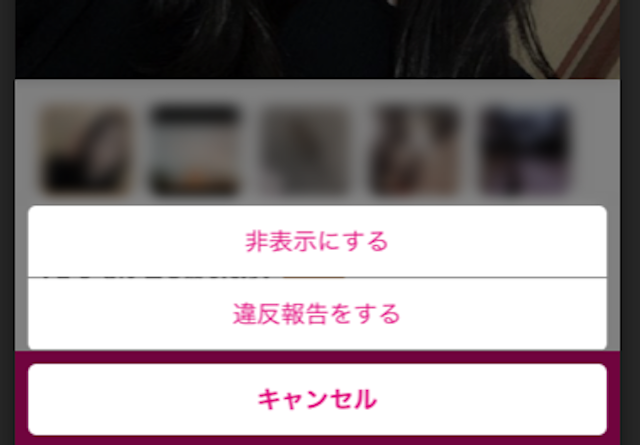The width and height of the screenshot is (640, 445).
Task: Click the divider between 非表示 and 違反報告 options
Action: click(x=317, y=278)
